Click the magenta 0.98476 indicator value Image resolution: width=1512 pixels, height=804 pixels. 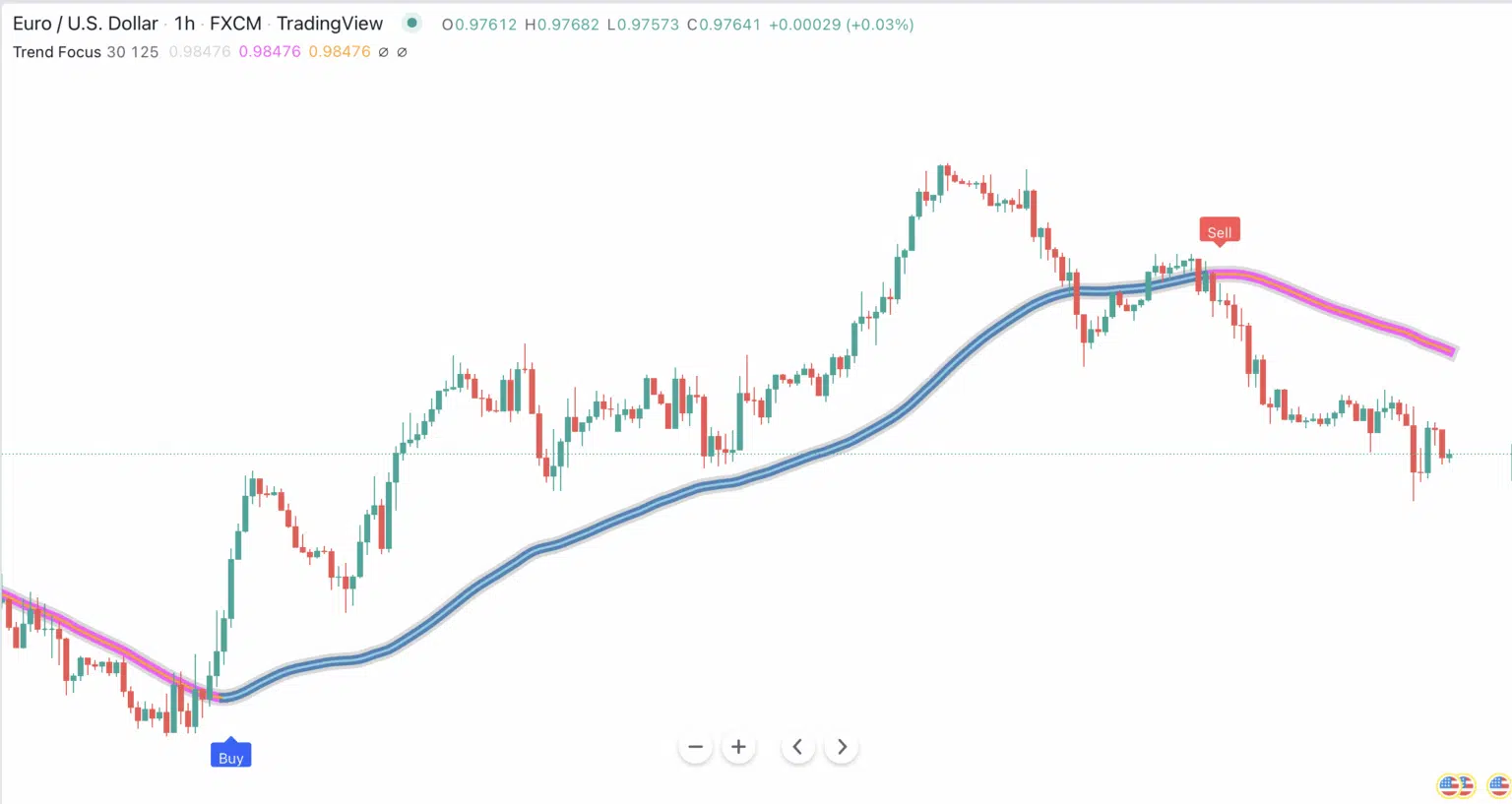[x=270, y=52]
